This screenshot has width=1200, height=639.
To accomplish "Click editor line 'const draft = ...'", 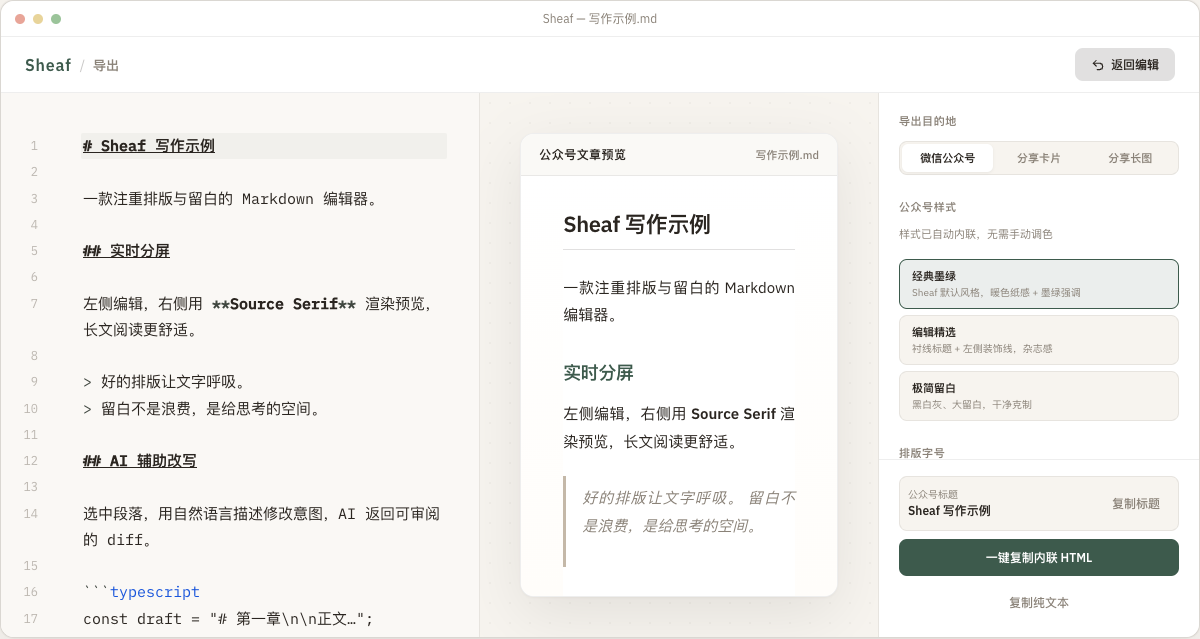I will (x=228, y=619).
